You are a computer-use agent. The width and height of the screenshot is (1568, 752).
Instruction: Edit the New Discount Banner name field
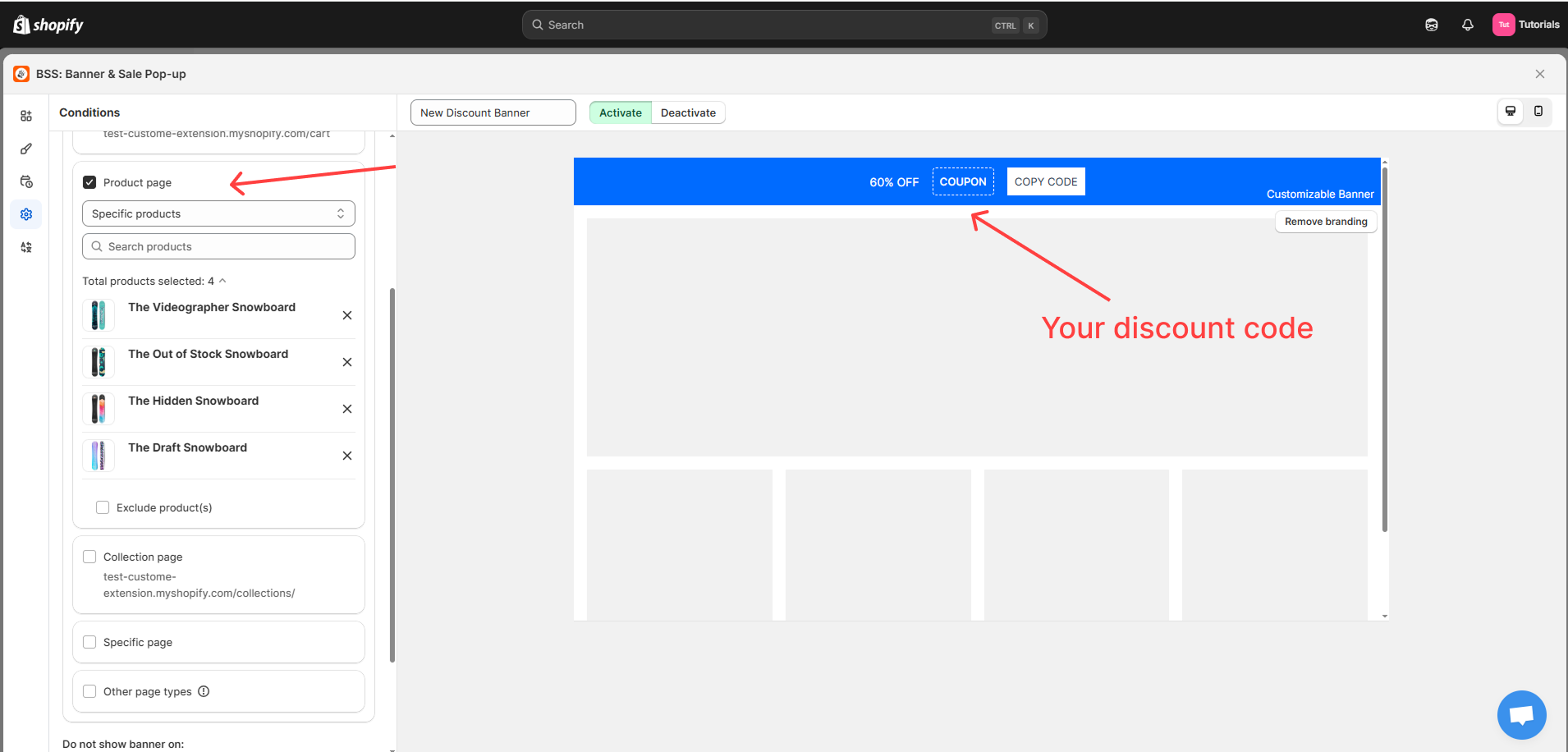[493, 112]
